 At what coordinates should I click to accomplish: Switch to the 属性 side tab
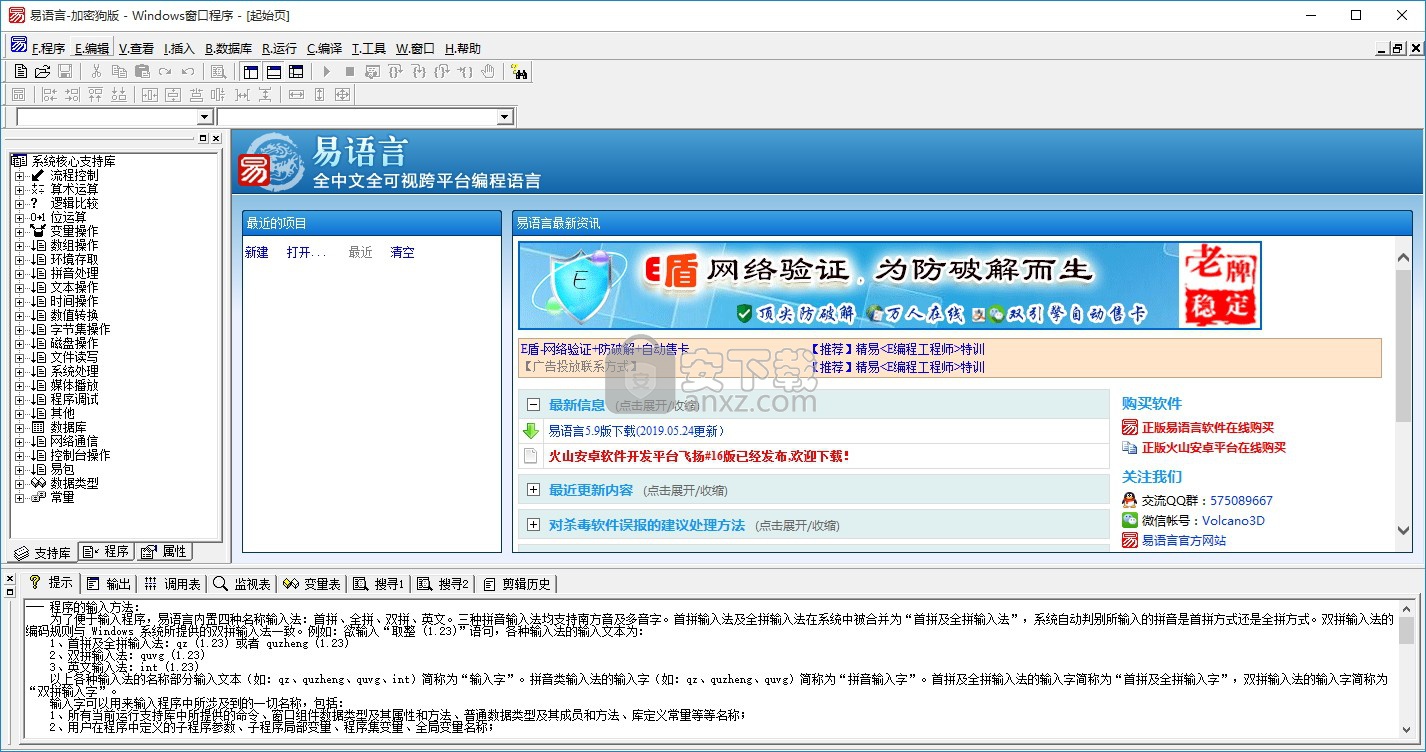tap(164, 552)
